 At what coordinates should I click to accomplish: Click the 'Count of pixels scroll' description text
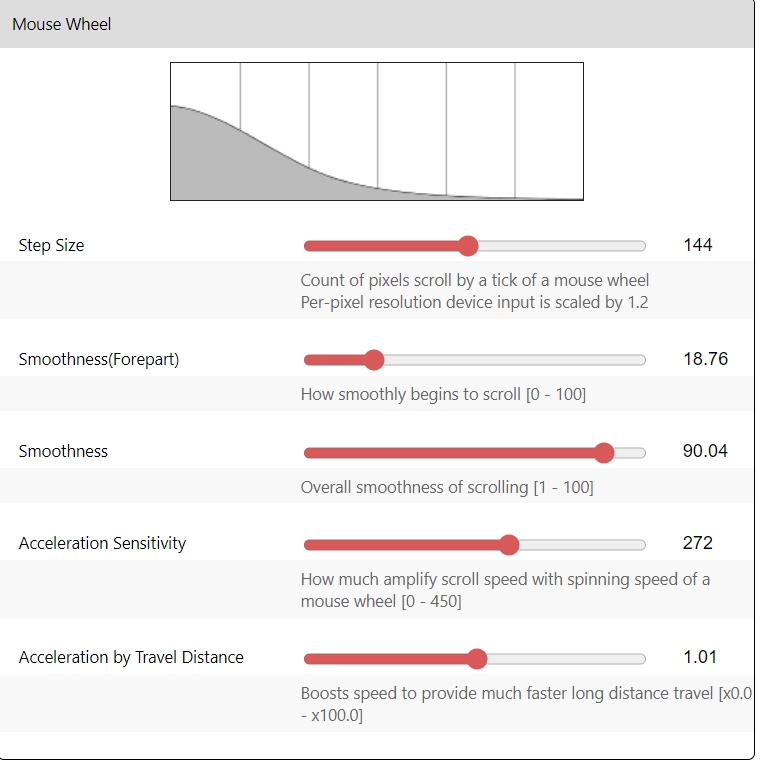tap(474, 280)
